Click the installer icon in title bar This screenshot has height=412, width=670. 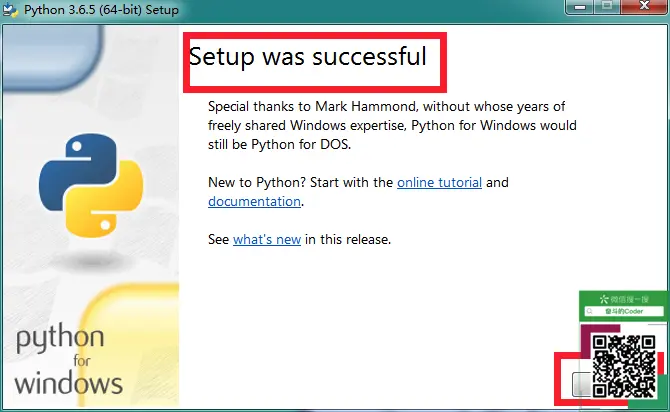click(x=10, y=9)
